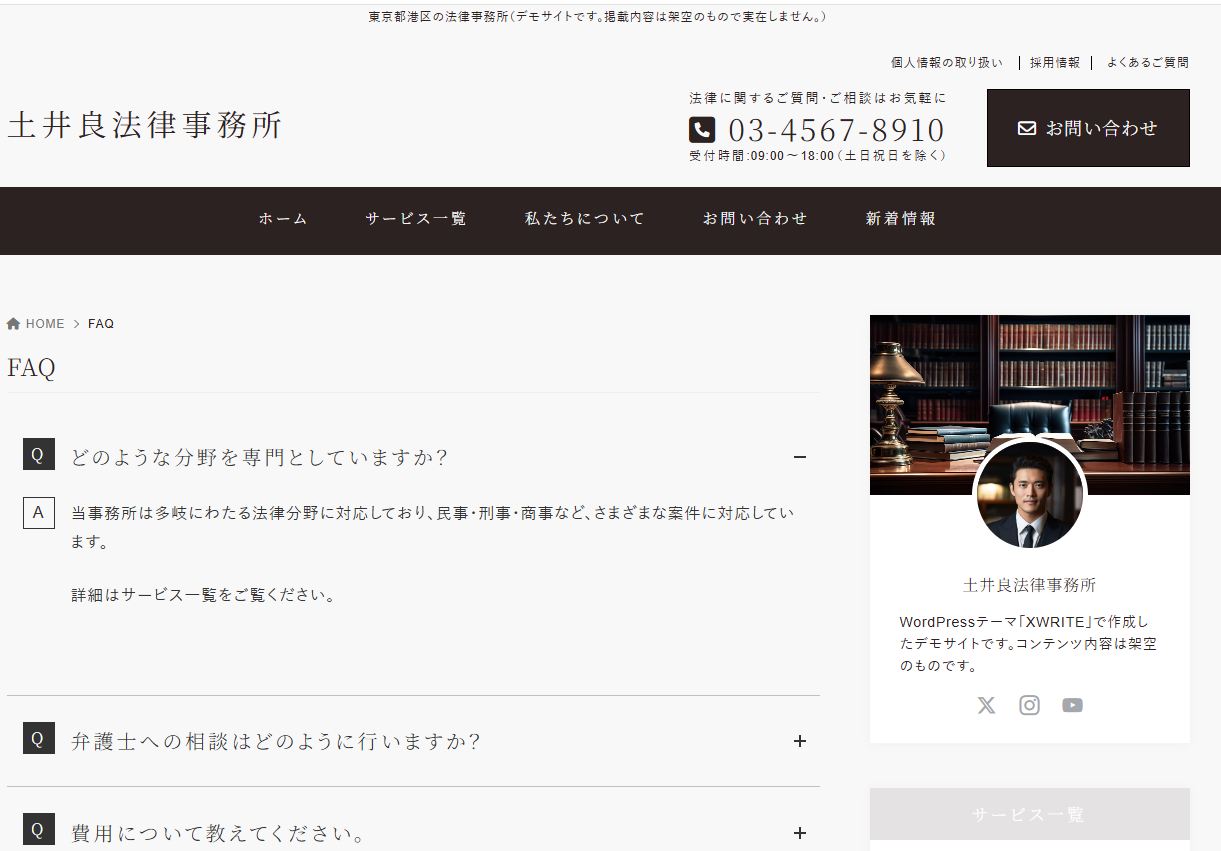The image size is (1221, 851).
Task: Click the envelope icon on the contact button
Action: pyautogui.click(x=1026, y=127)
